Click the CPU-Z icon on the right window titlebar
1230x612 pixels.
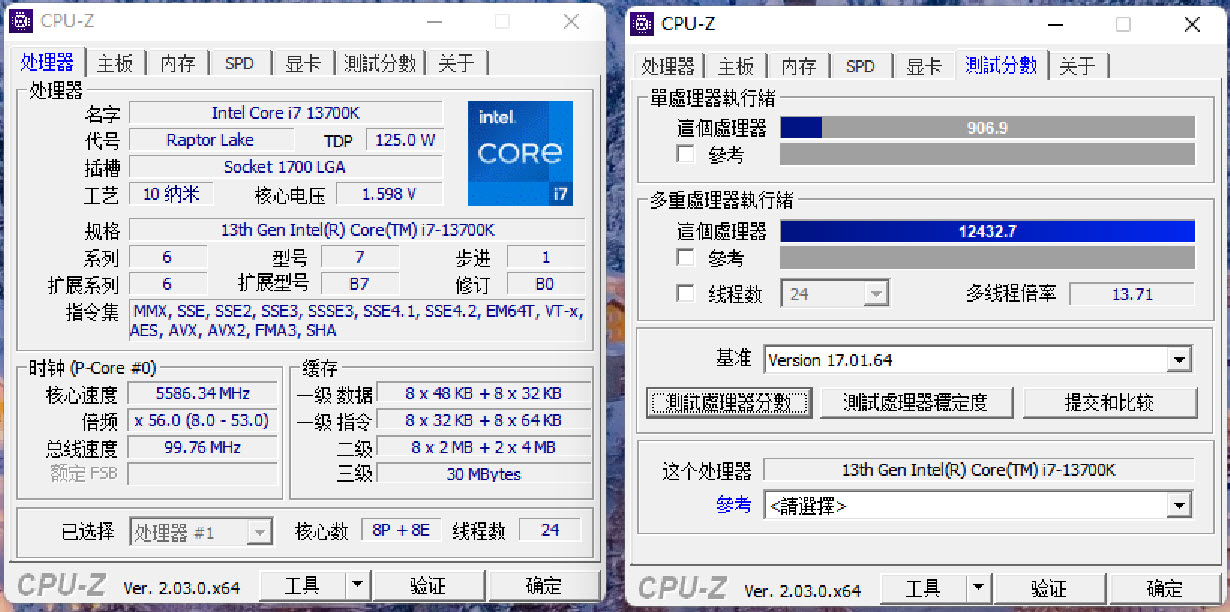[x=643, y=22]
